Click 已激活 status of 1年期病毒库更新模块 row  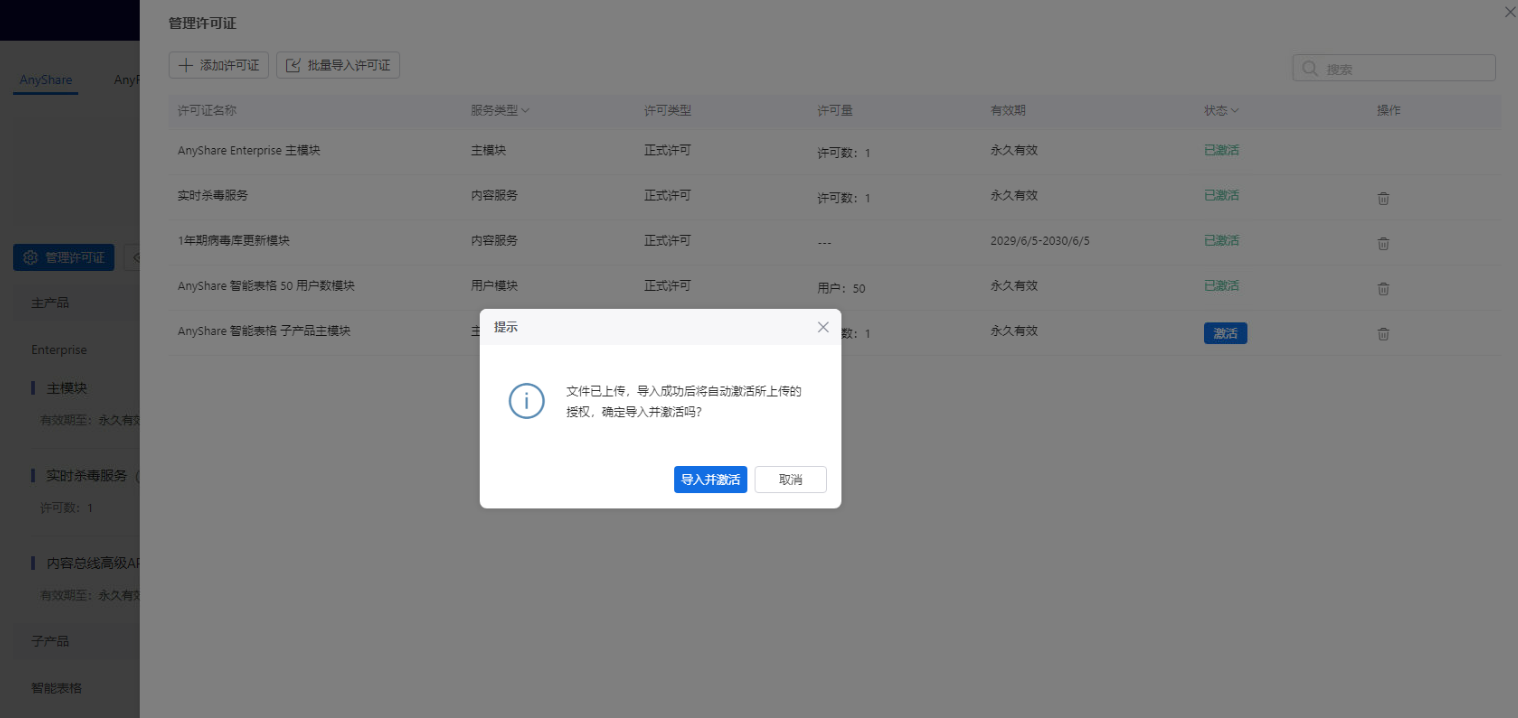1221,240
